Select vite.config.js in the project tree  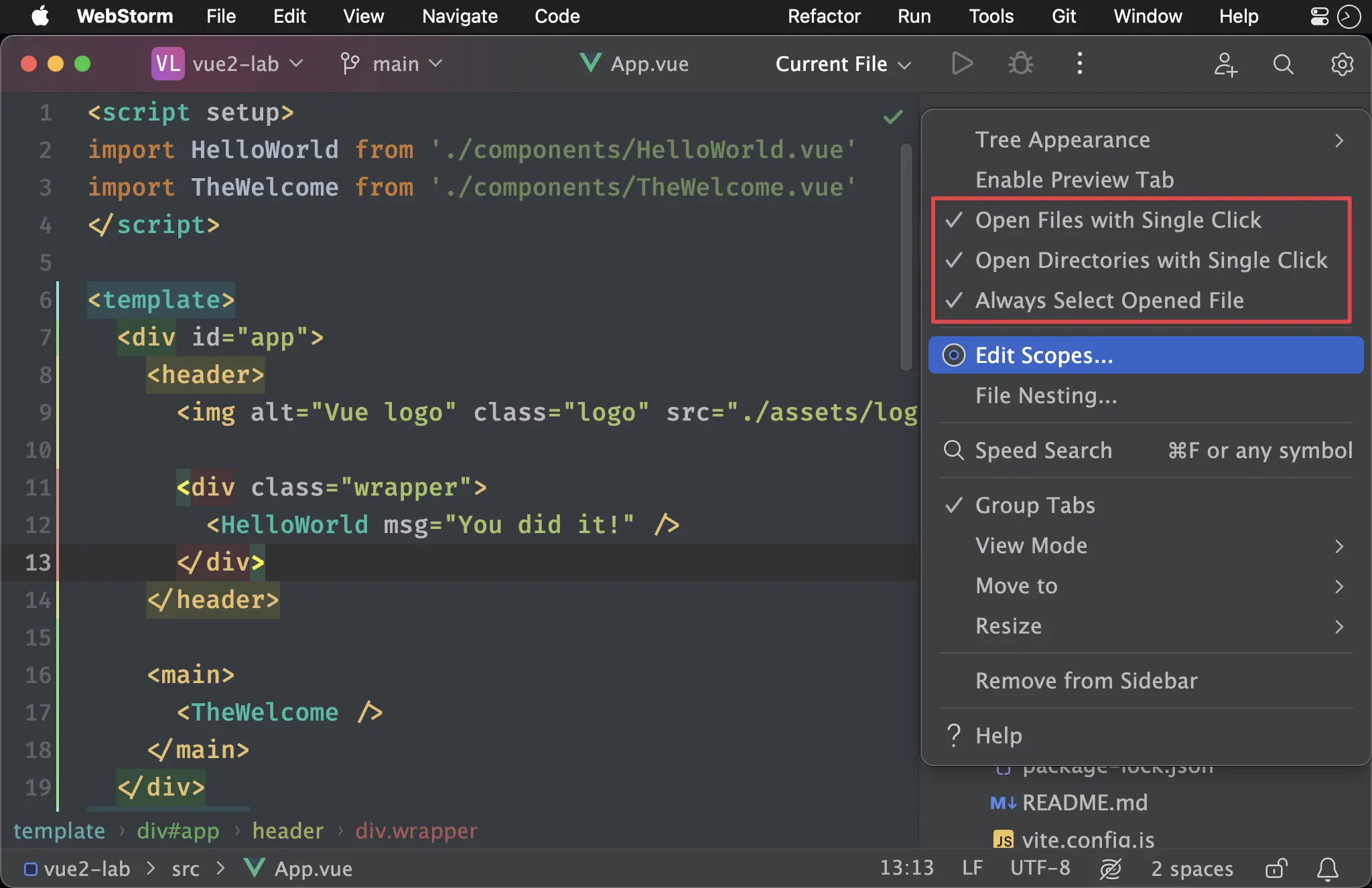pos(1088,839)
